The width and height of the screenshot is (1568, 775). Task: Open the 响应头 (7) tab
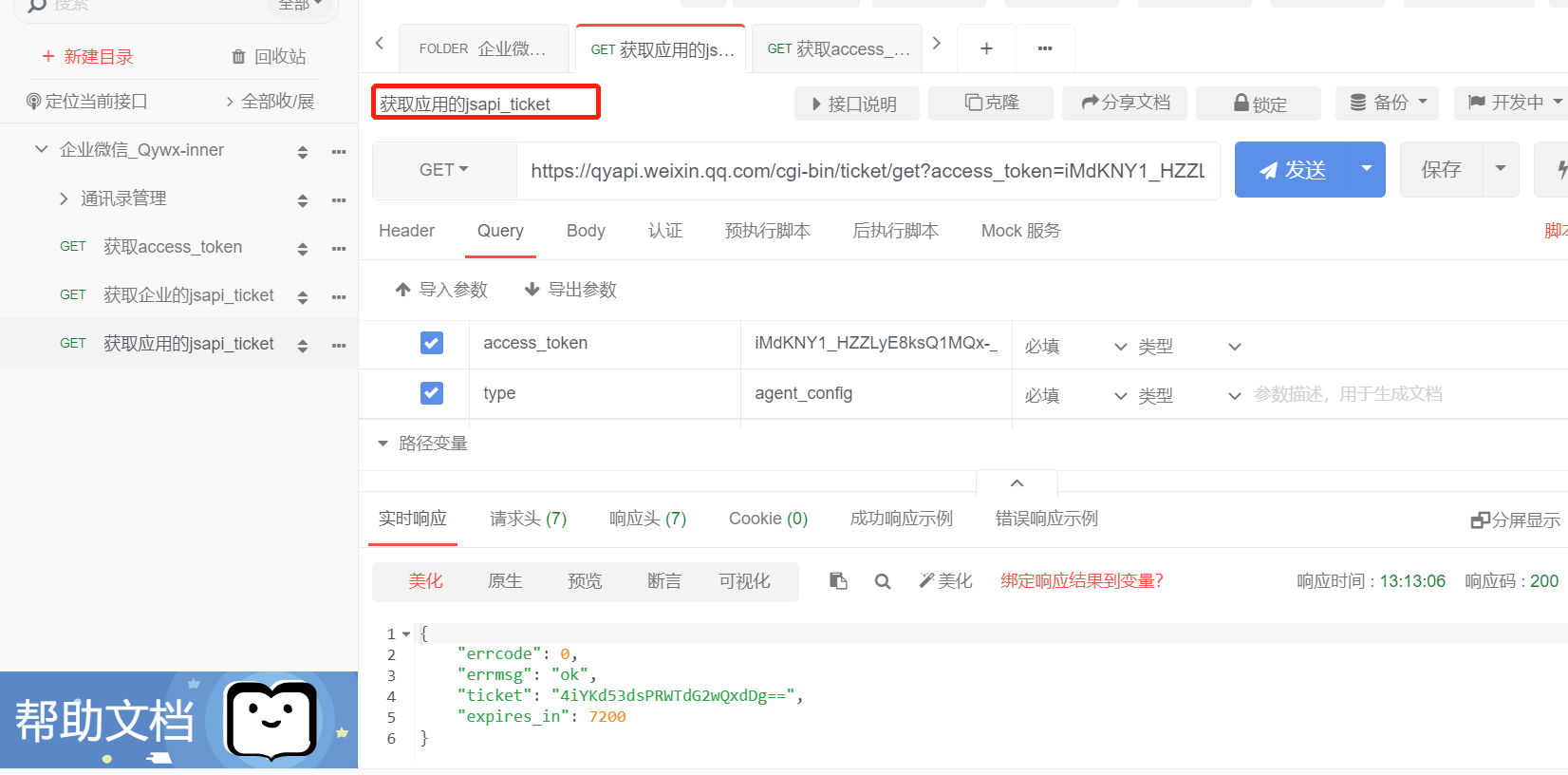coord(648,519)
